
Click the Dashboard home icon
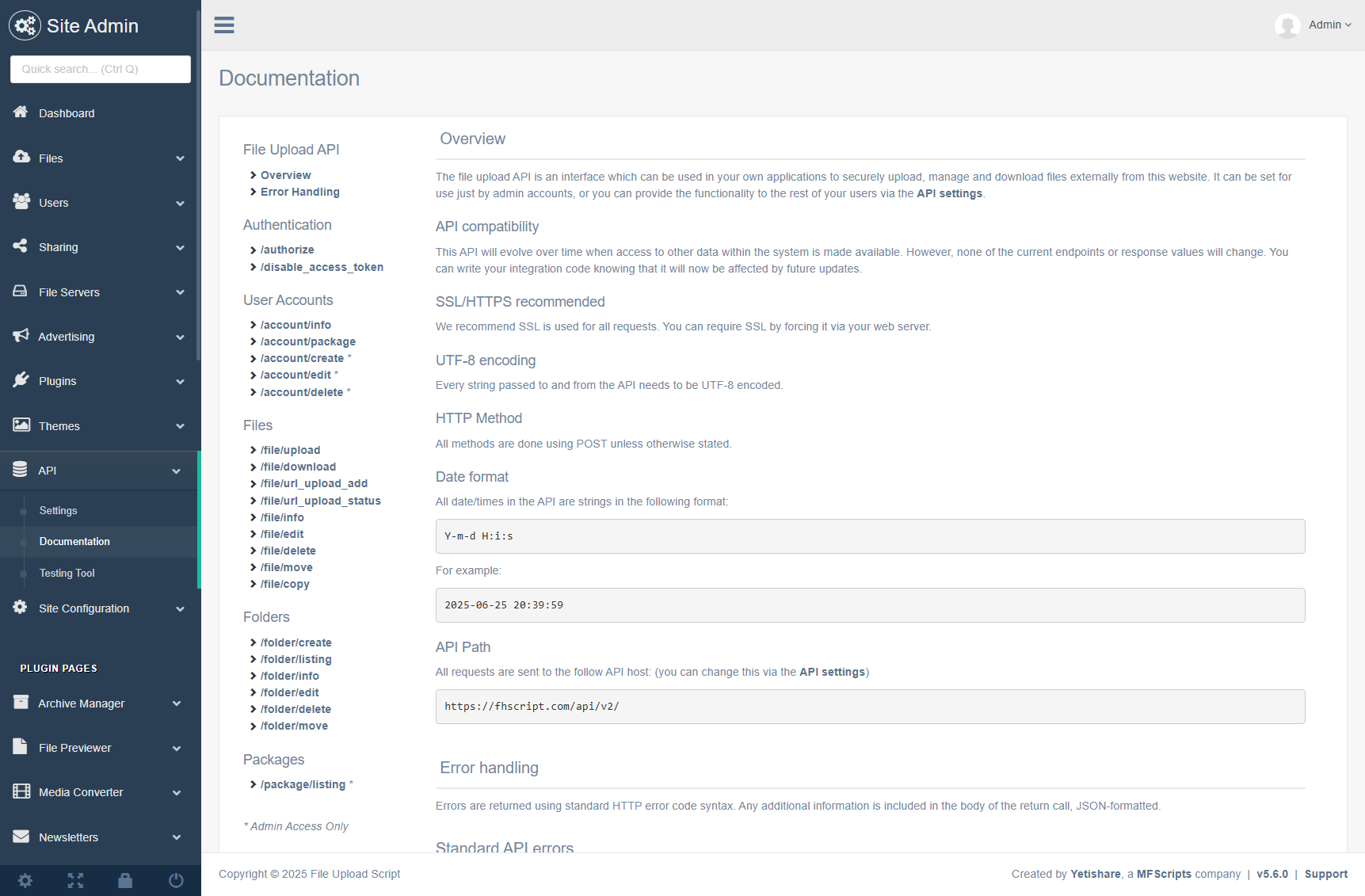pos(21,112)
